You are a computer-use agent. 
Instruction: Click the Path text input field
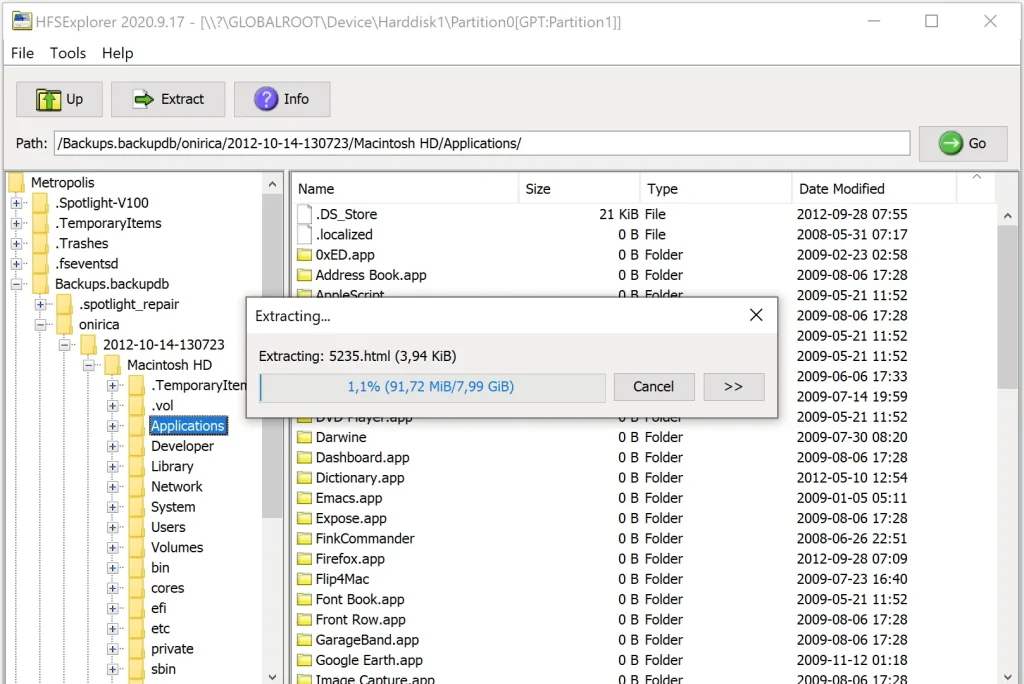click(x=482, y=143)
